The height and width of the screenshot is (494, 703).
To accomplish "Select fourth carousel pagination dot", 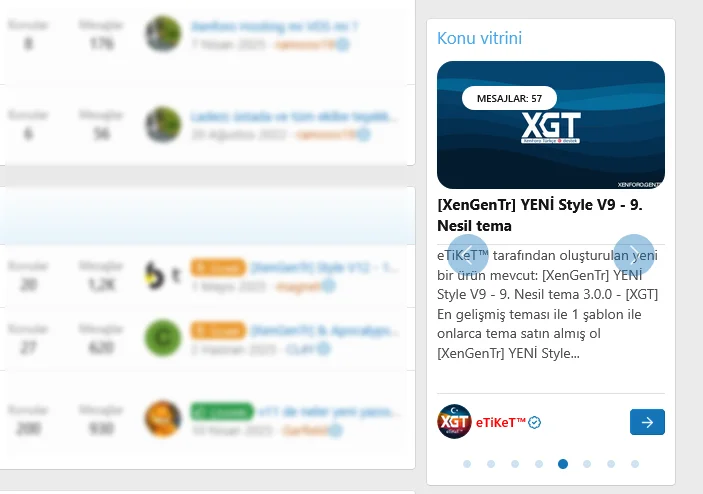I will pyautogui.click(x=539, y=464).
